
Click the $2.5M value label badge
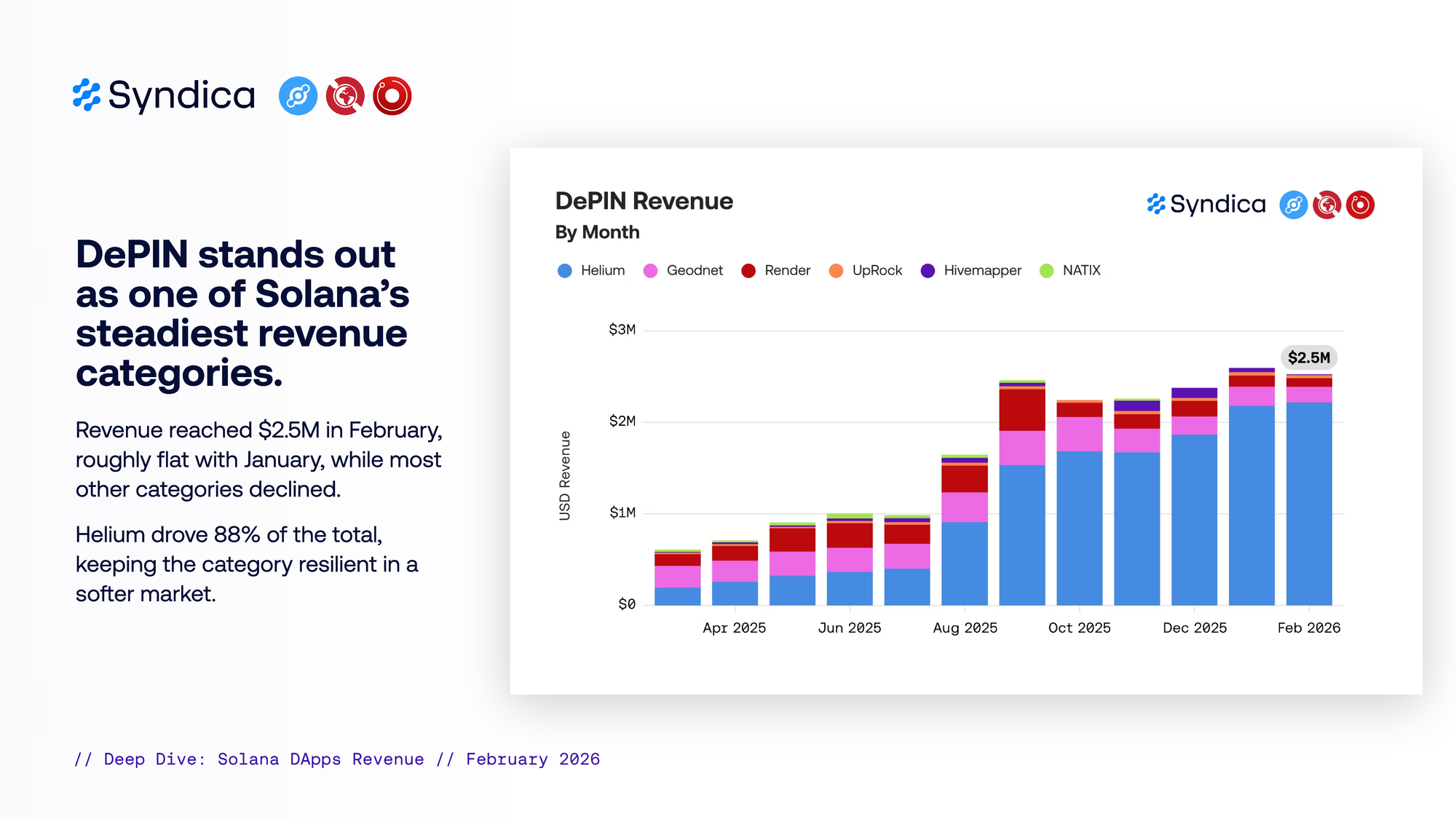[x=1308, y=357]
